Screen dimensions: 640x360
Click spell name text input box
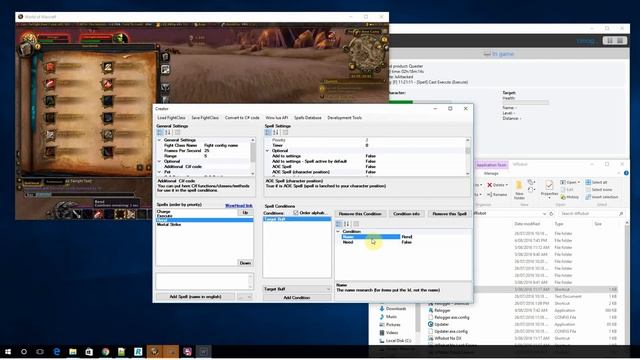pyautogui.click(x=204, y=281)
